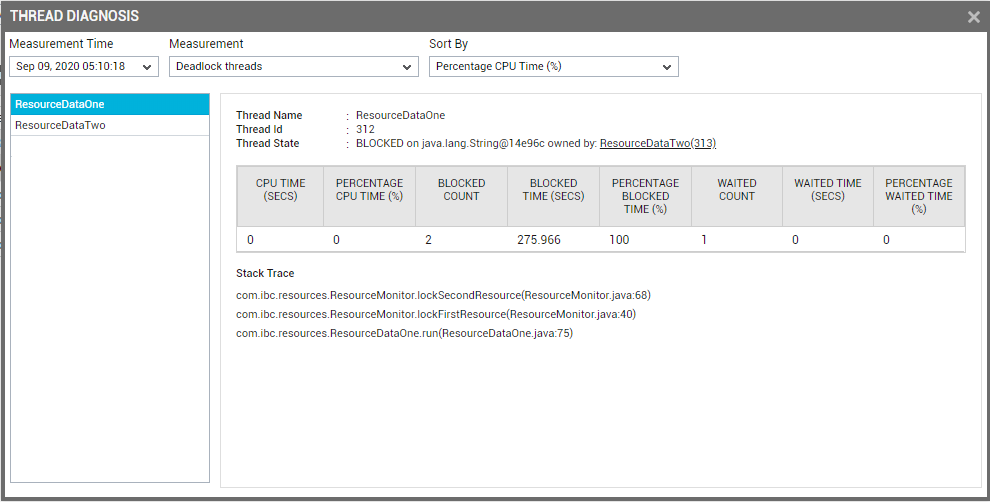The image size is (990, 502).
Task: Click the lockSecondResource stack trace line
Action: pos(443,295)
